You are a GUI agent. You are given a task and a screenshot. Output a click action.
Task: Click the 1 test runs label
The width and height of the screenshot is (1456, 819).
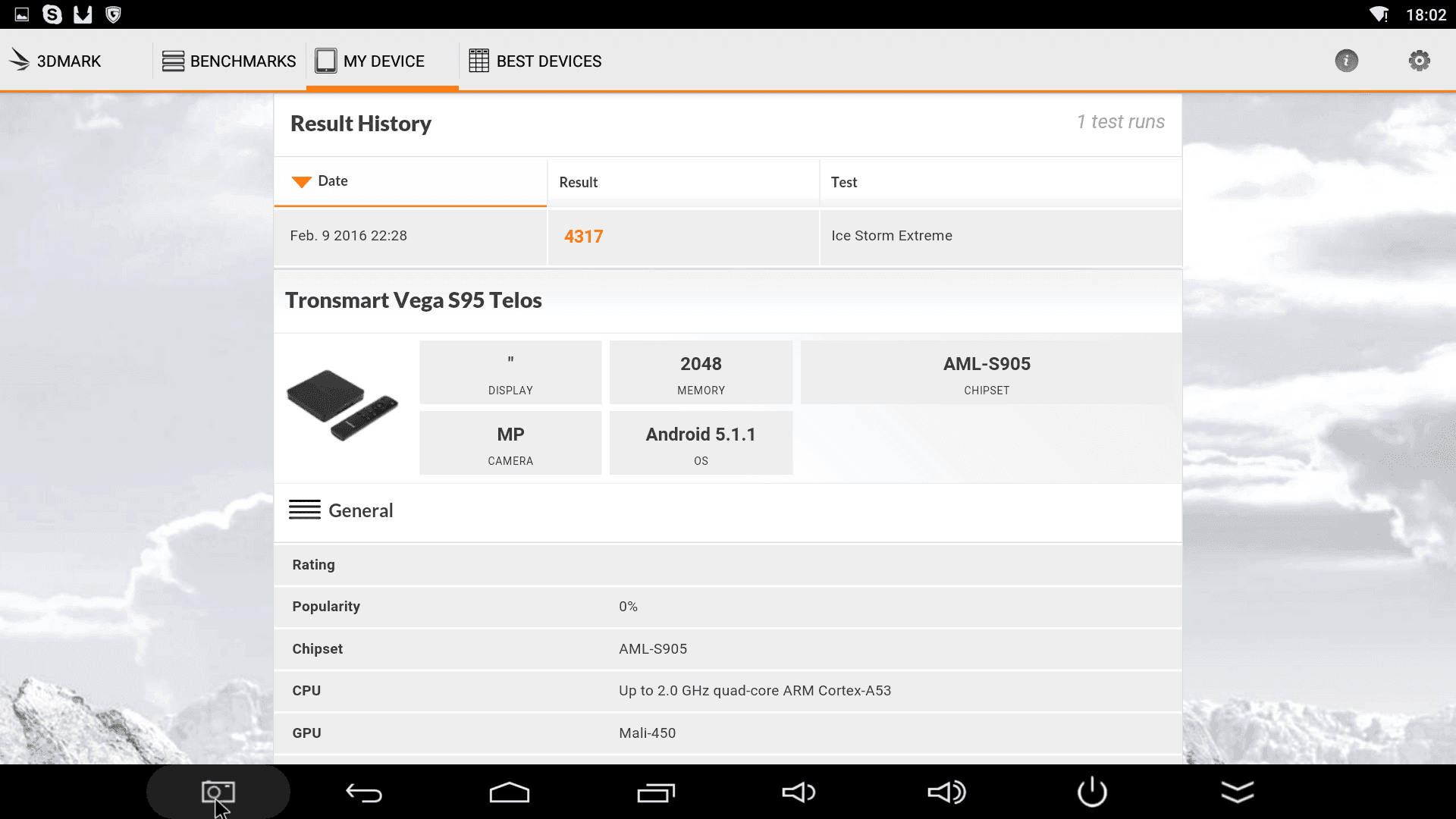point(1120,122)
